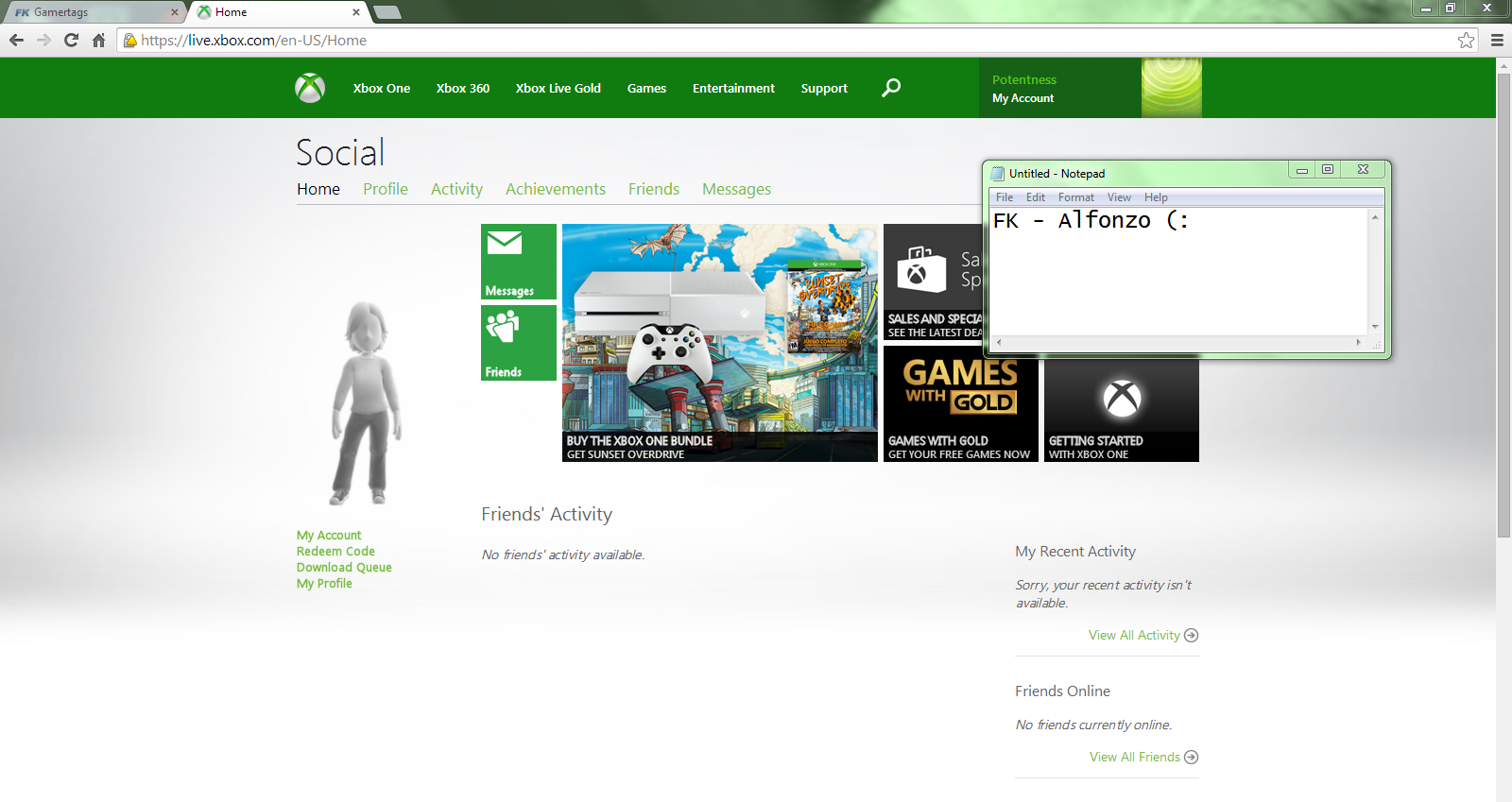Open a new browser tab
Screen dimensions: 1512x802
coord(387,12)
